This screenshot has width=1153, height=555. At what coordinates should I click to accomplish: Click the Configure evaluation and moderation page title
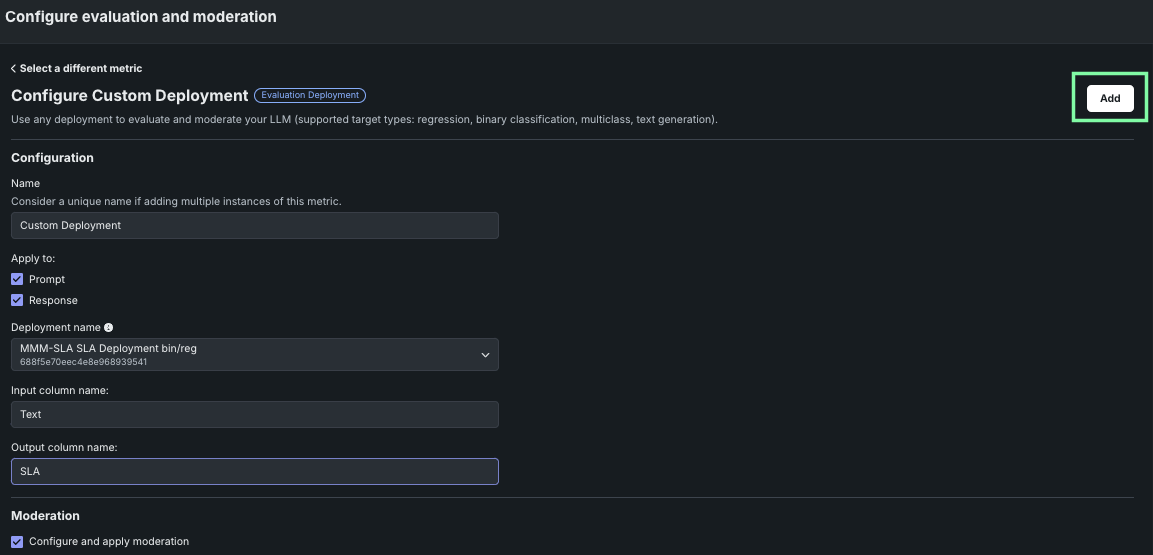click(x=141, y=17)
